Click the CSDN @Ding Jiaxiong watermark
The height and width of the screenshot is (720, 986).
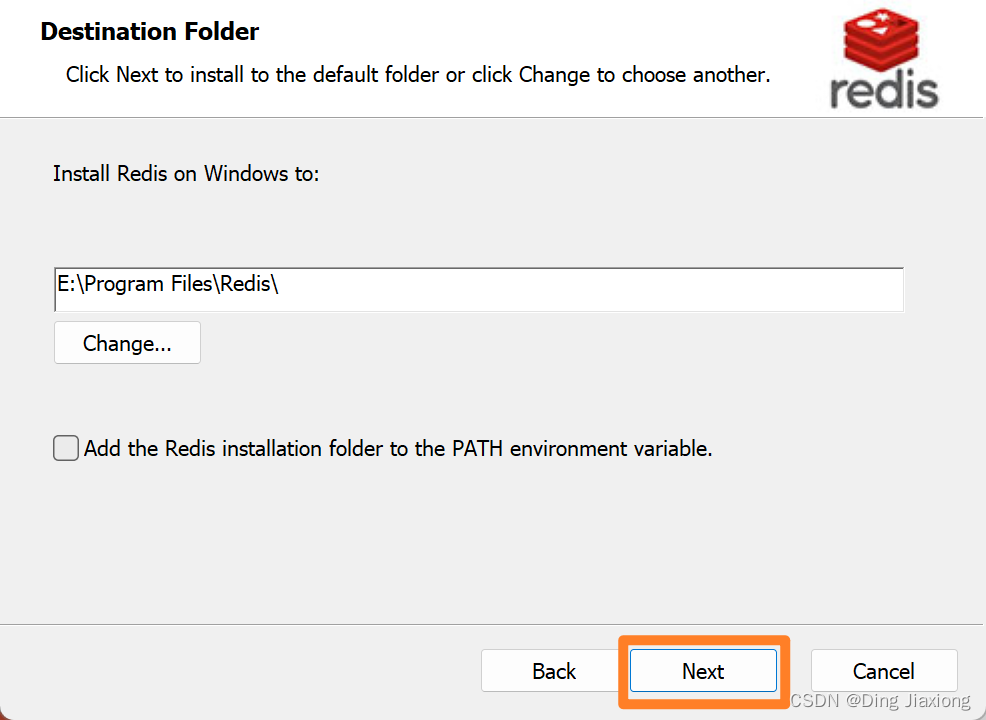click(880, 701)
